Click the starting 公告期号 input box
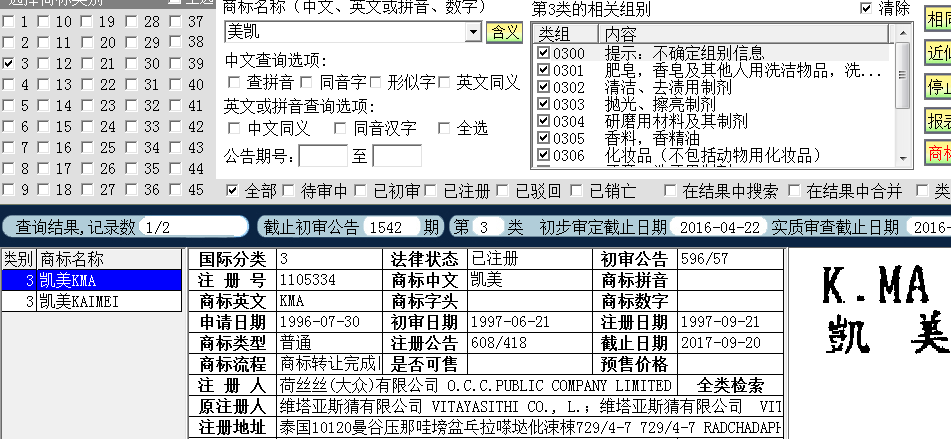The width and height of the screenshot is (951, 439). (x=322, y=156)
